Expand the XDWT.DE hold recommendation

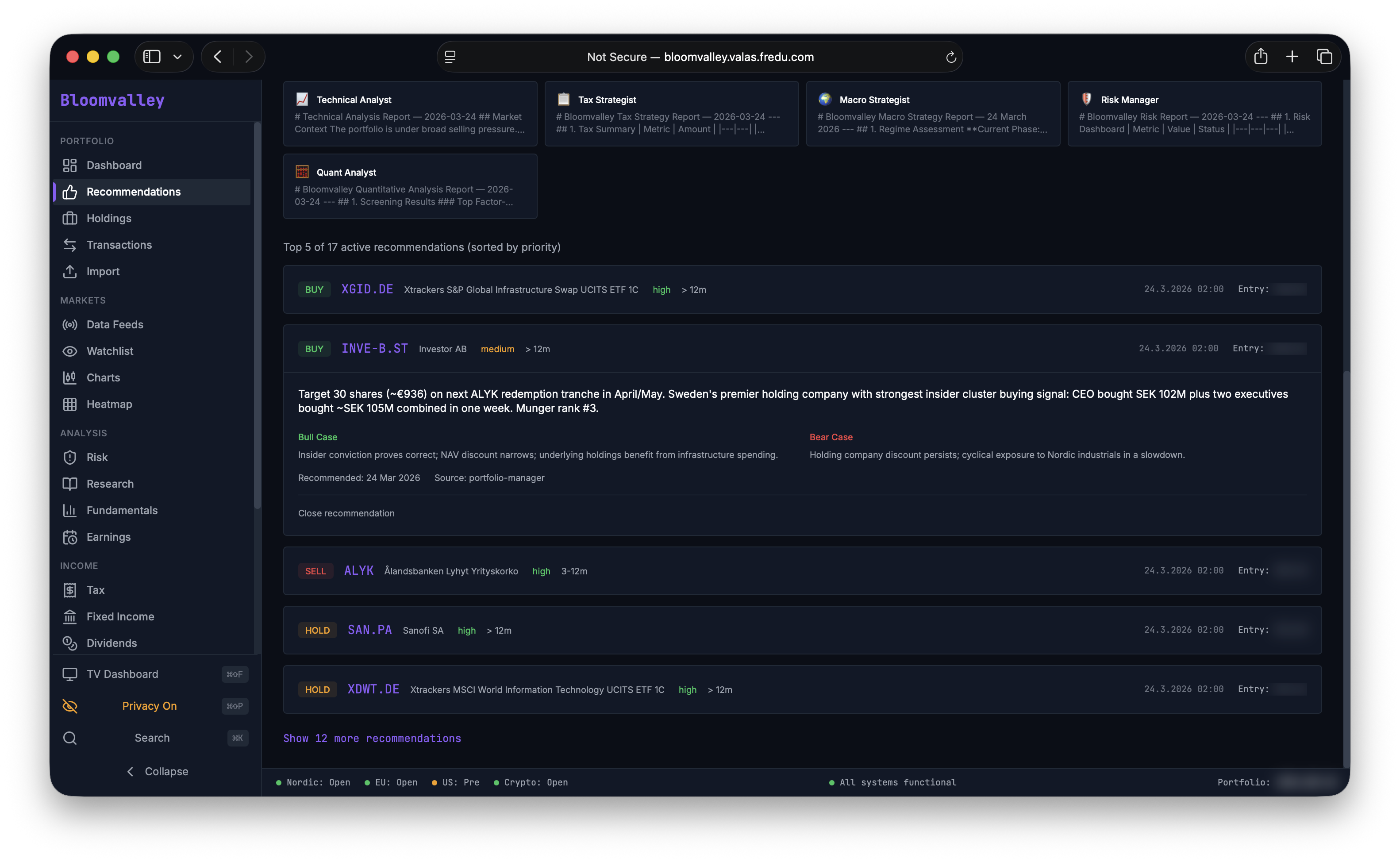(x=802, y=689)
